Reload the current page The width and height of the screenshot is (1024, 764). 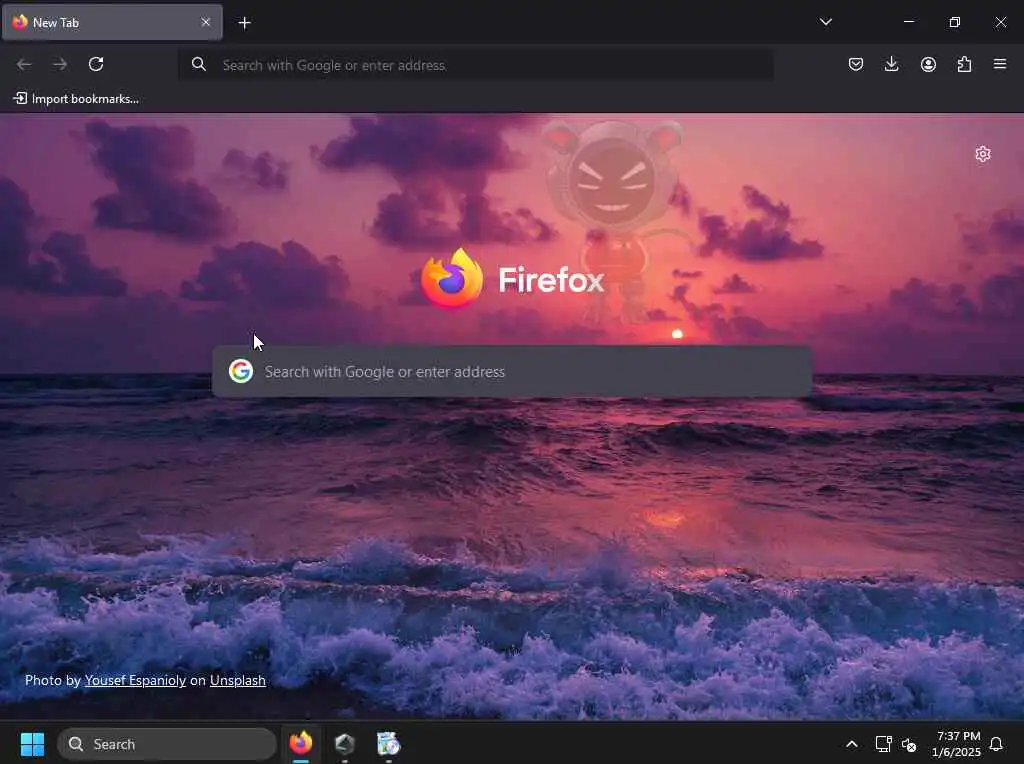click(x=96, y=64)
